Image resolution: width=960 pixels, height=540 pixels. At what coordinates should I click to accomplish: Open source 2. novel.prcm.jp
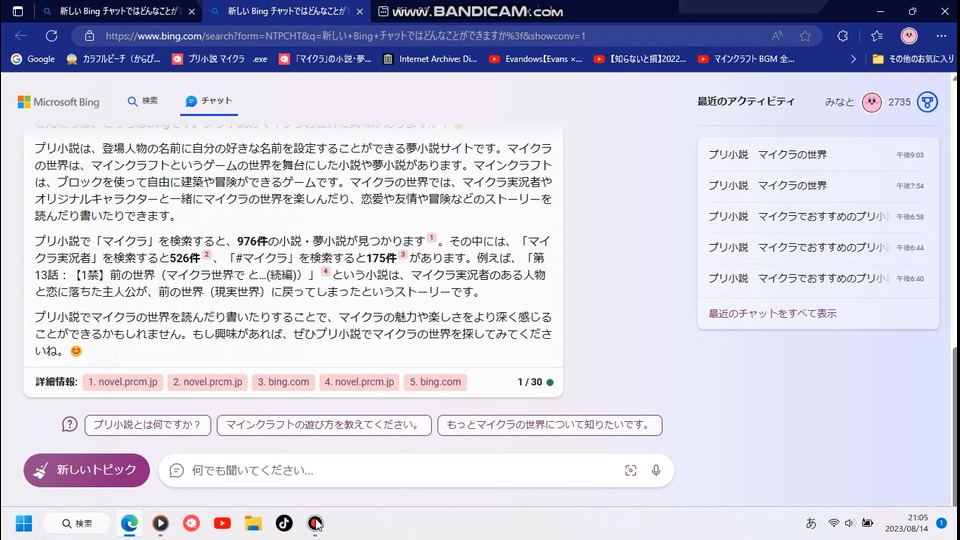point(208,382)
